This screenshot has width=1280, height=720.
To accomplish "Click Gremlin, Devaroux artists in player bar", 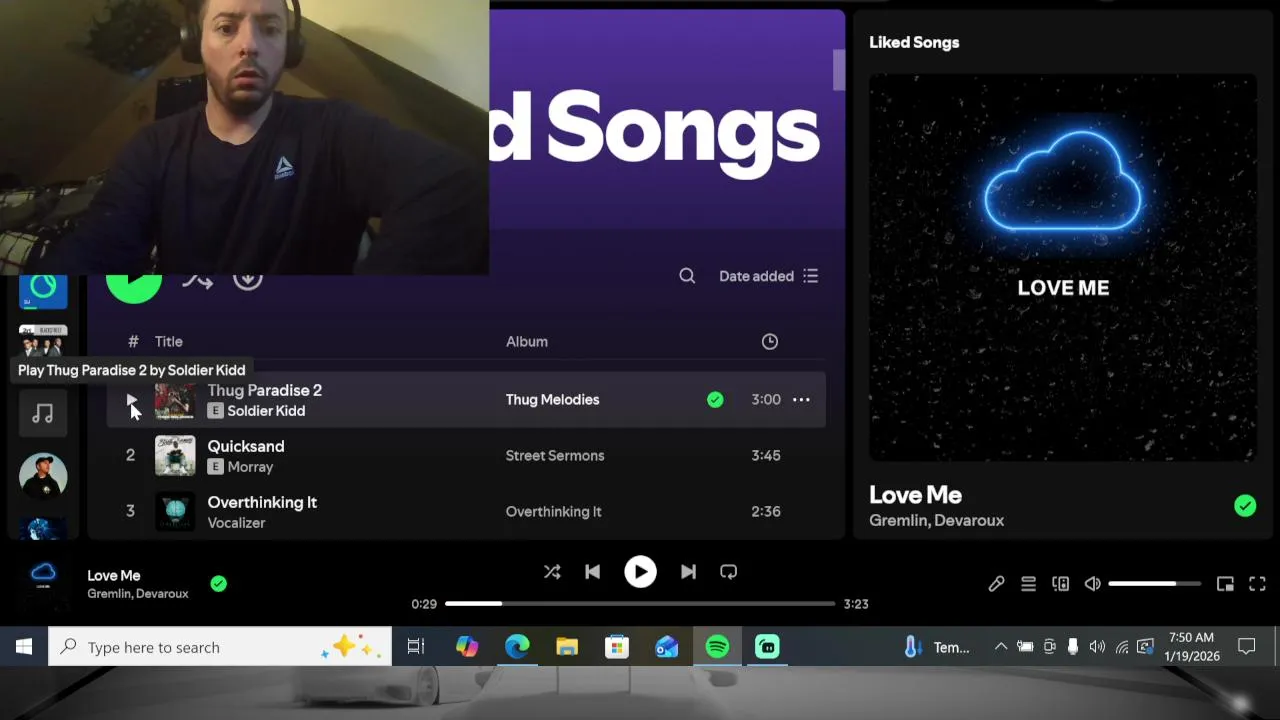I will pos(138,594).
